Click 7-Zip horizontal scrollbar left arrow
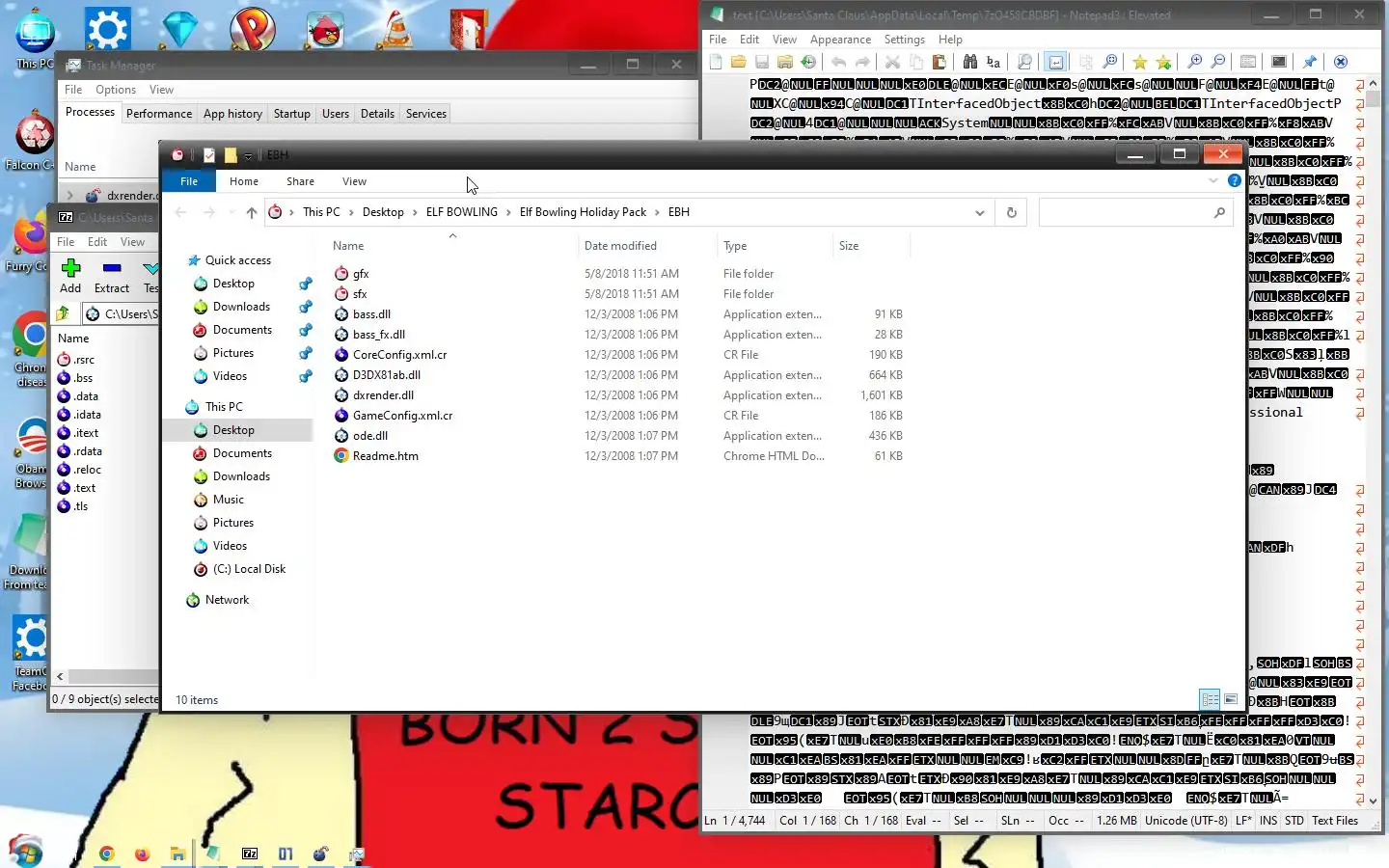The height and width of the screenshot is (868, 1389). tap(60, 677)
